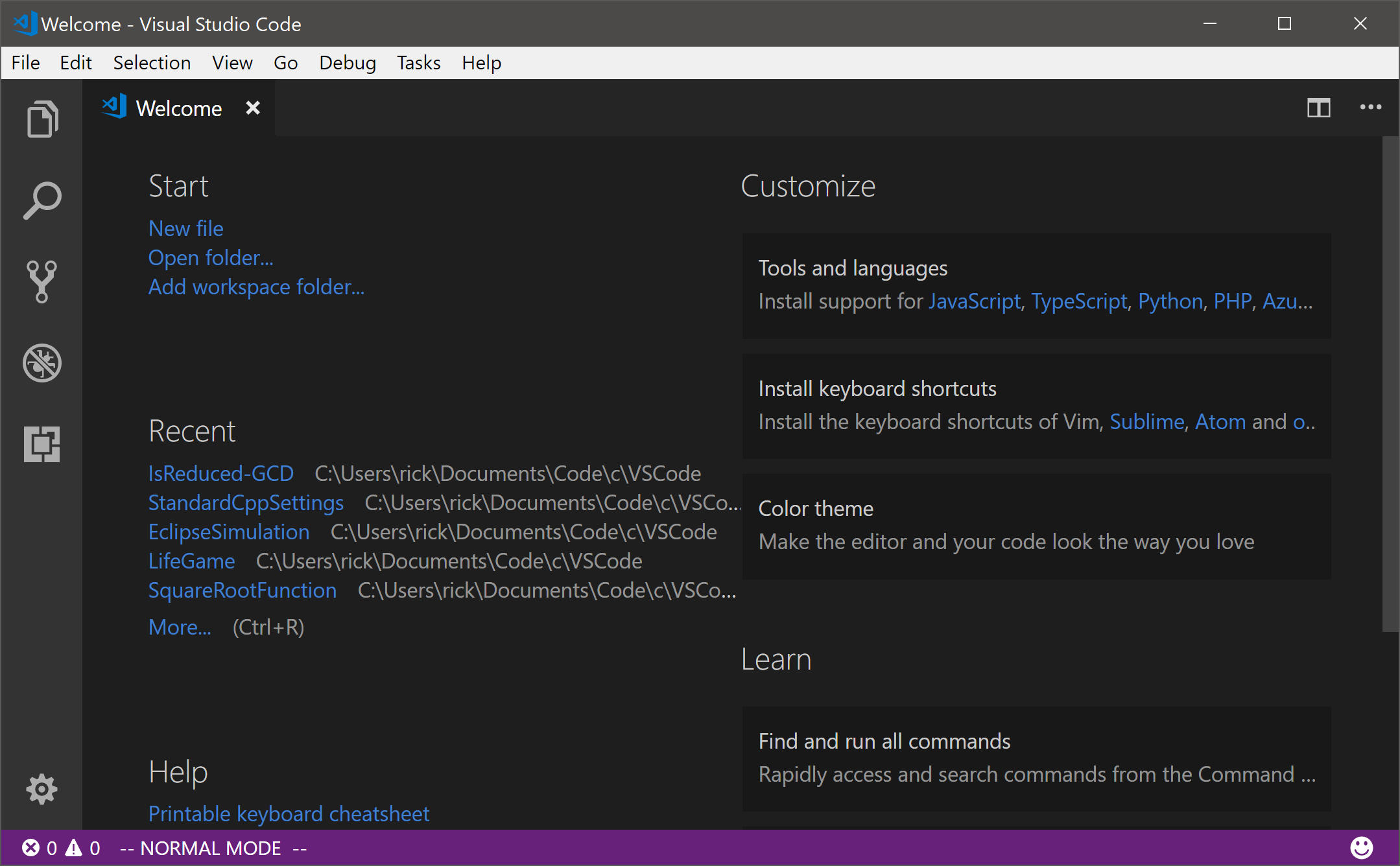Close the Welcome tab

click(253, 108)
